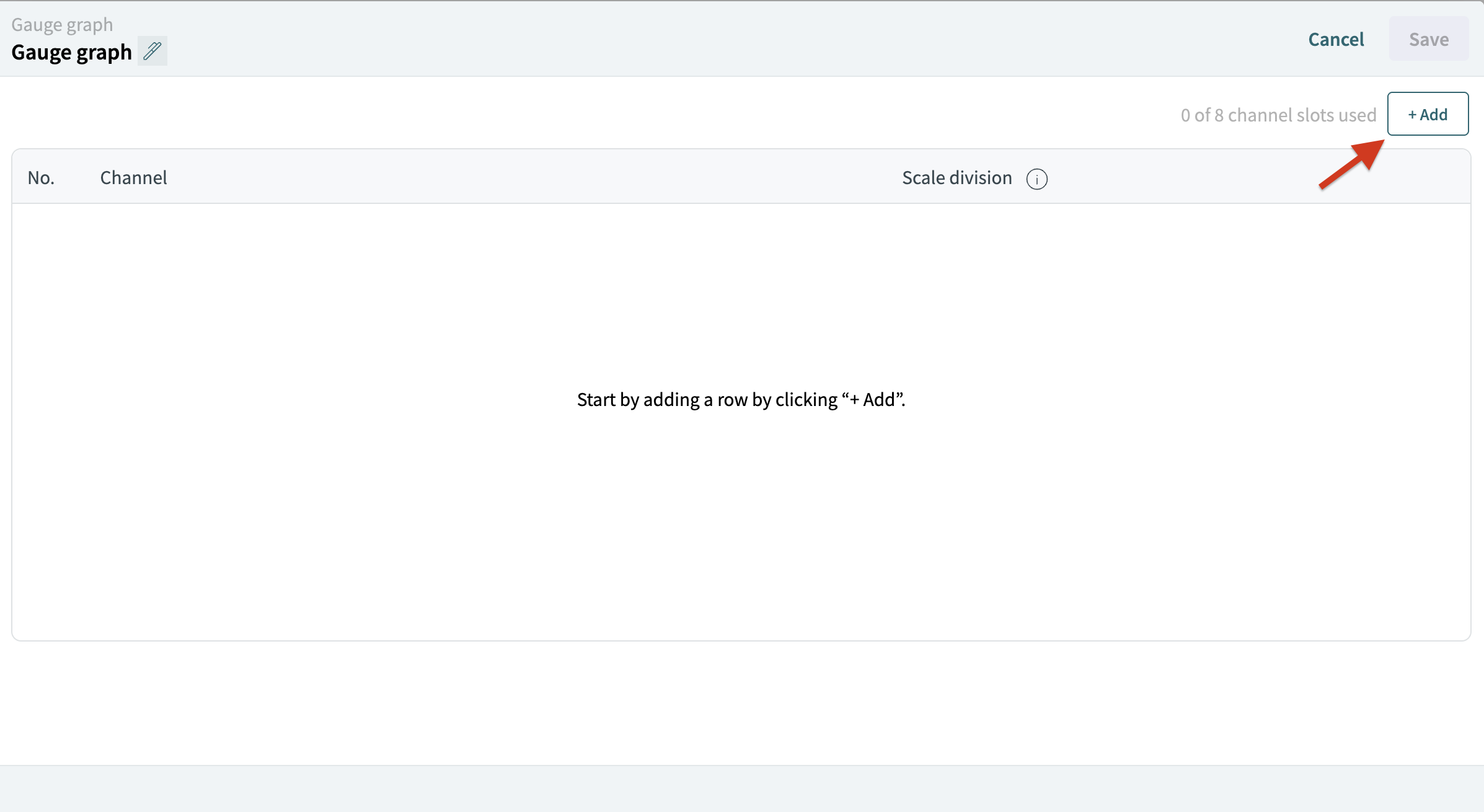1484x812 pixels.
Task: Open the Scale division info icon
Action: click(1036, 179)
